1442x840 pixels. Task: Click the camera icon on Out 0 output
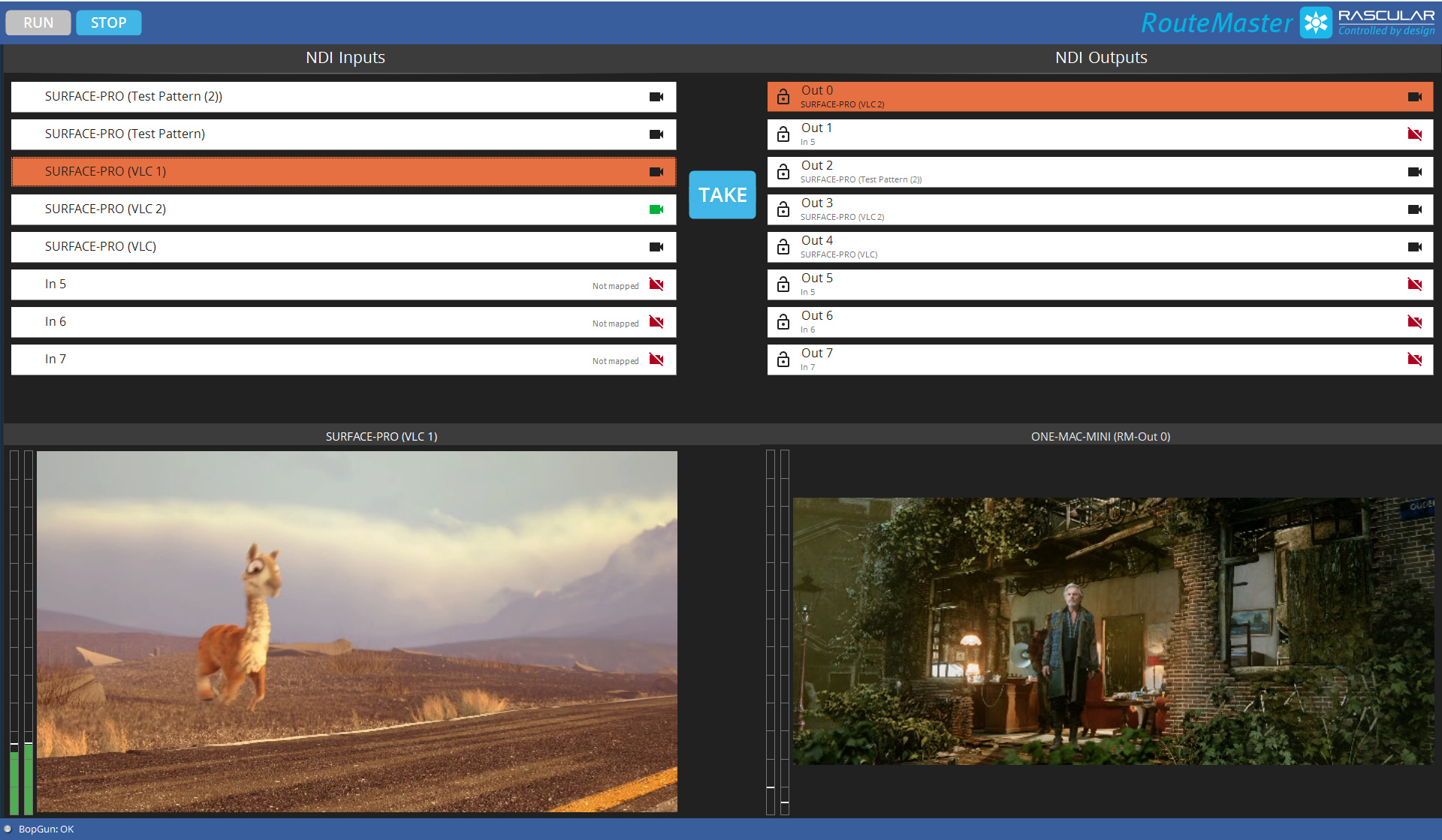pos(1416,97)
